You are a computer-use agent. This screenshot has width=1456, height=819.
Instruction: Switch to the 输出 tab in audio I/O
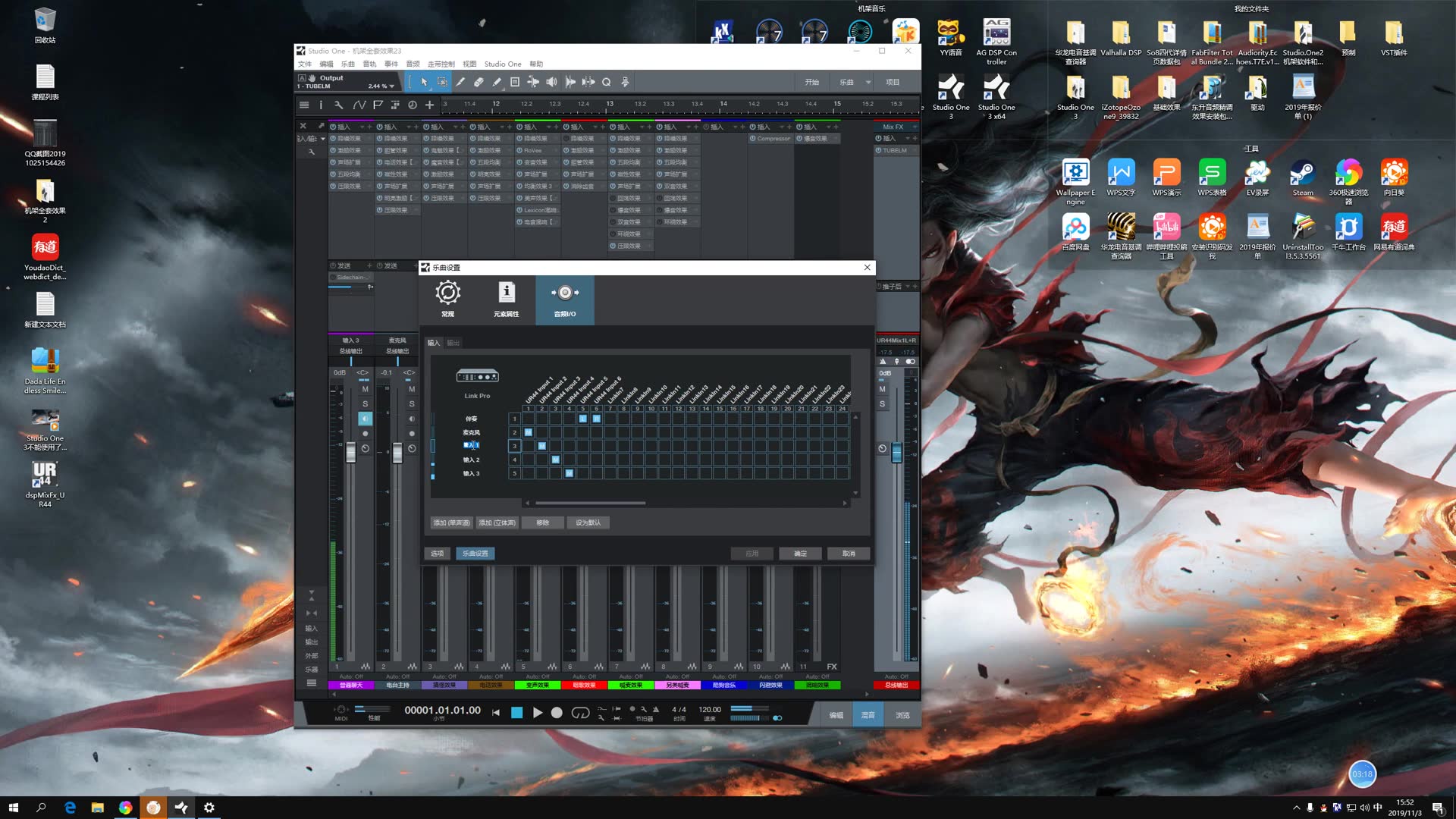(453, 343)
